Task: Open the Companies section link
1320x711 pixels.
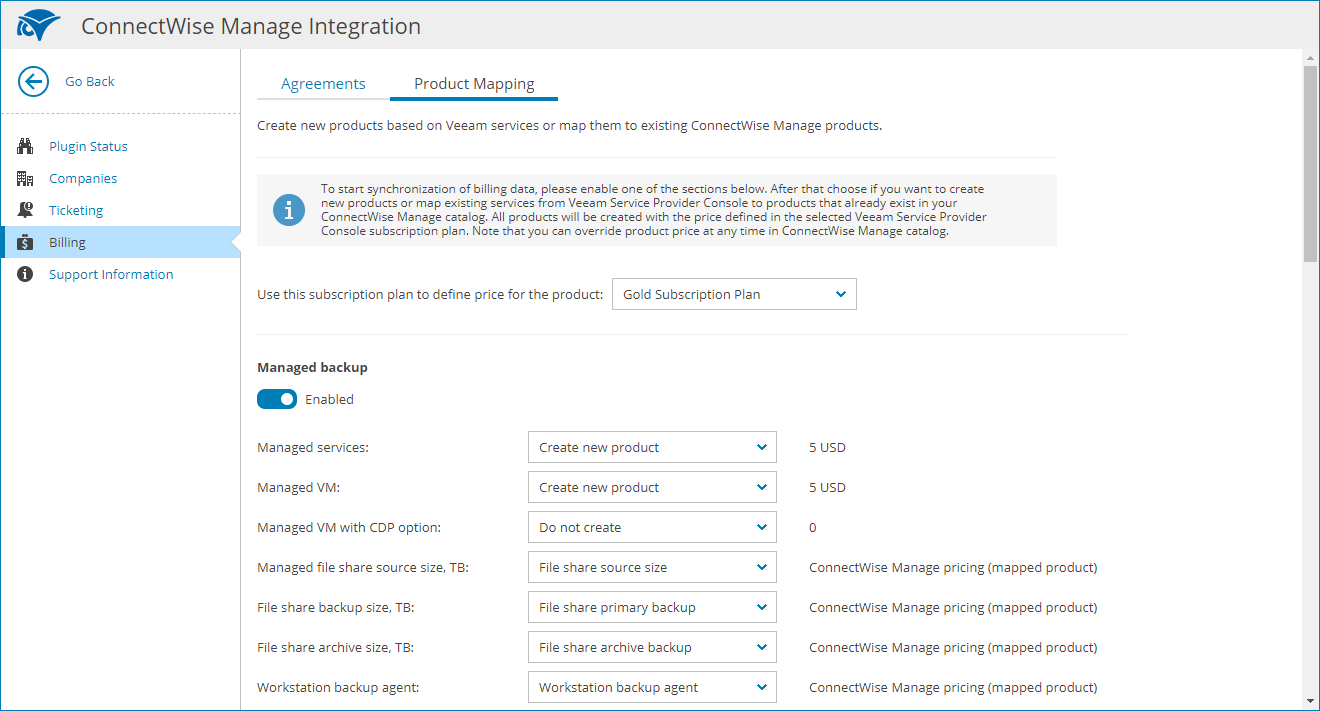Action: 83,179
